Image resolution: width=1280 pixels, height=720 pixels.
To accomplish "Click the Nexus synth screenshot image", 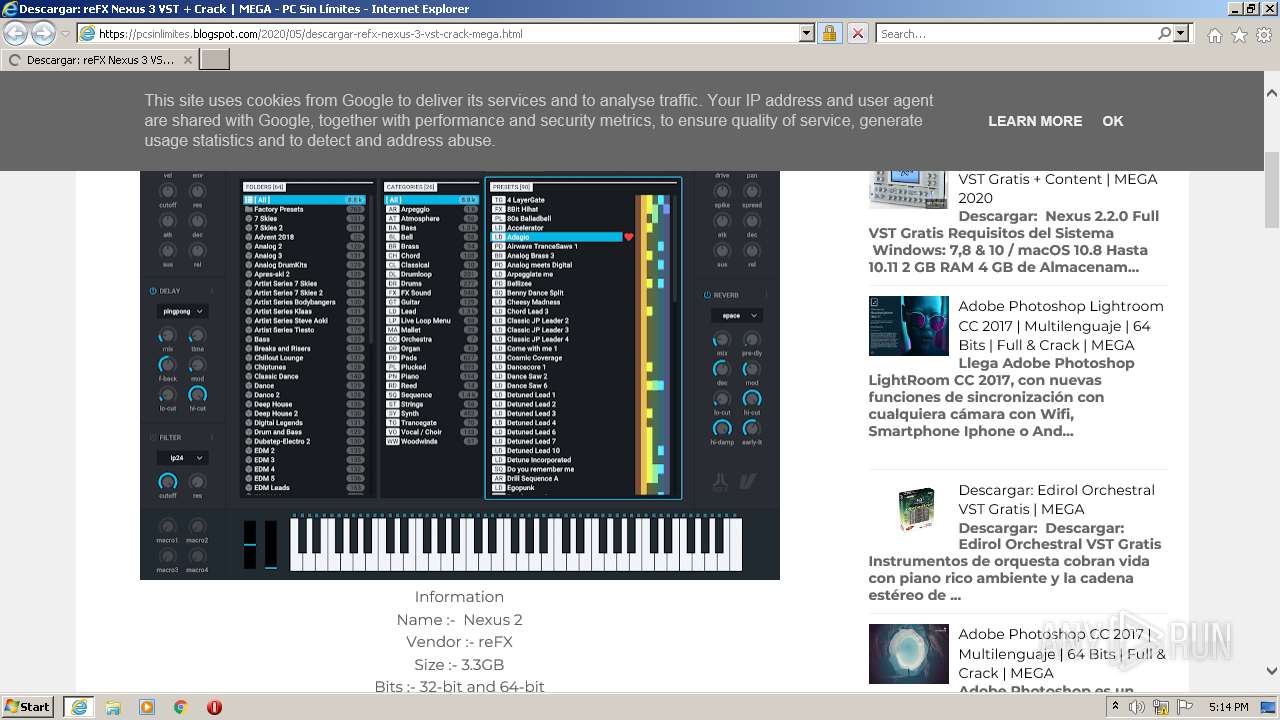I will 460,375.
